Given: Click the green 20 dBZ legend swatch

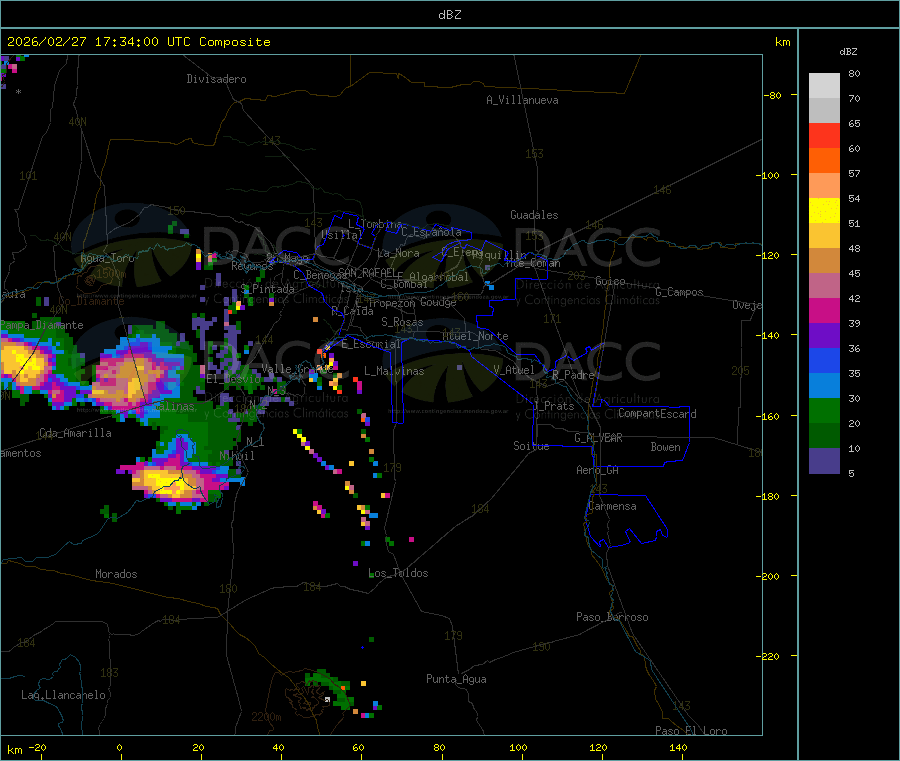Looking at the screenshot, I should pyautogui.click(x=824, y=410).
